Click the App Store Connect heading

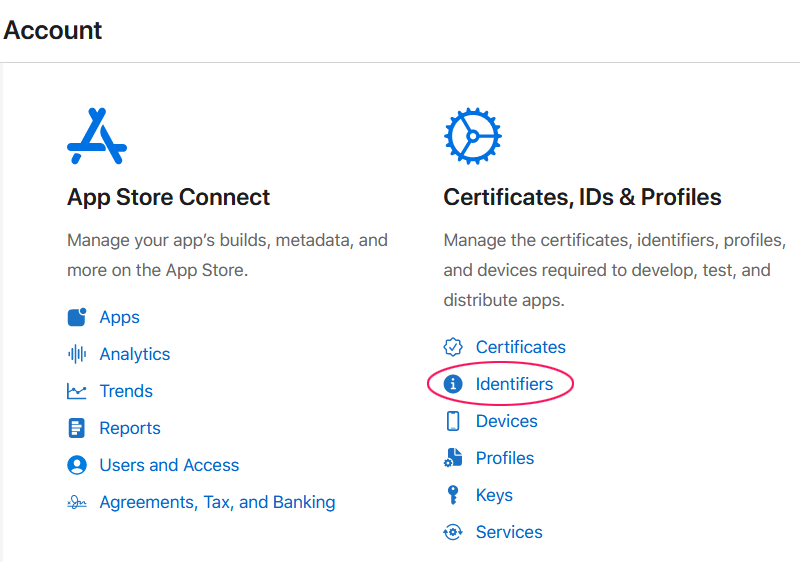coord(168,198)
